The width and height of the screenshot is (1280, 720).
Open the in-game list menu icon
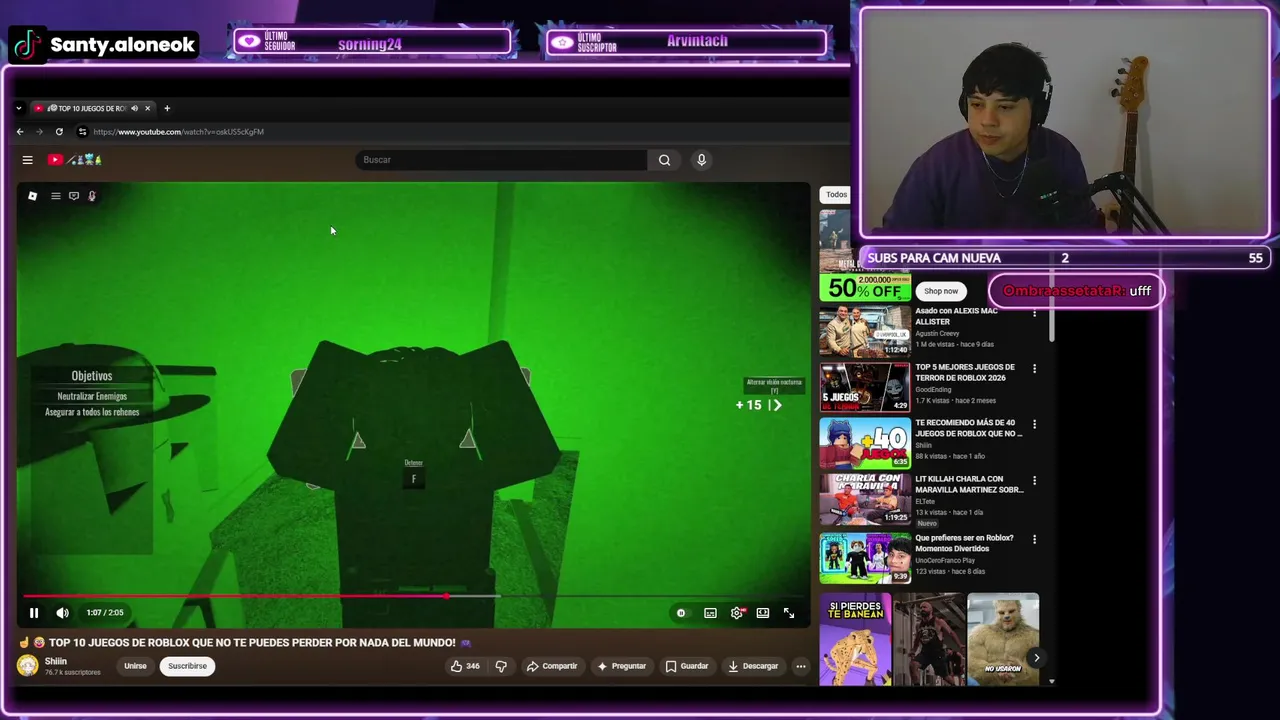pyautogui.click(x=56, y=196)
